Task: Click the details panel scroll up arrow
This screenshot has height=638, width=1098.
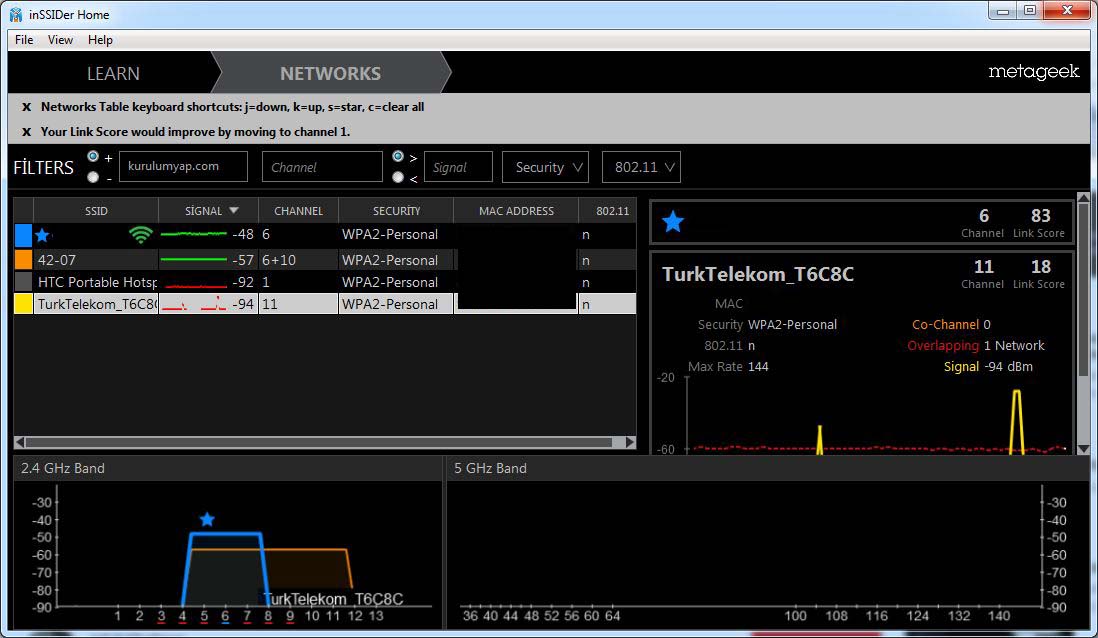Action: [1083, 198]
